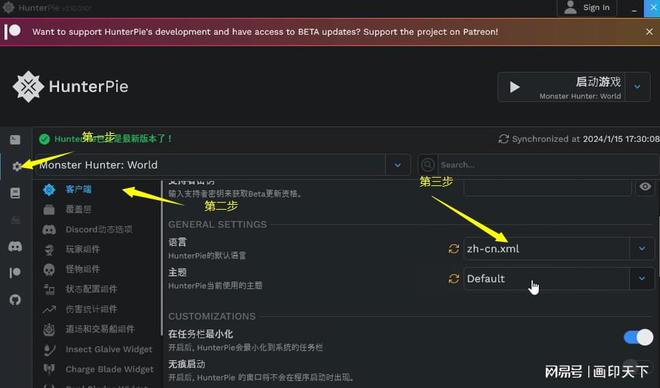Focus the supporter key input field

pos(547,188)
